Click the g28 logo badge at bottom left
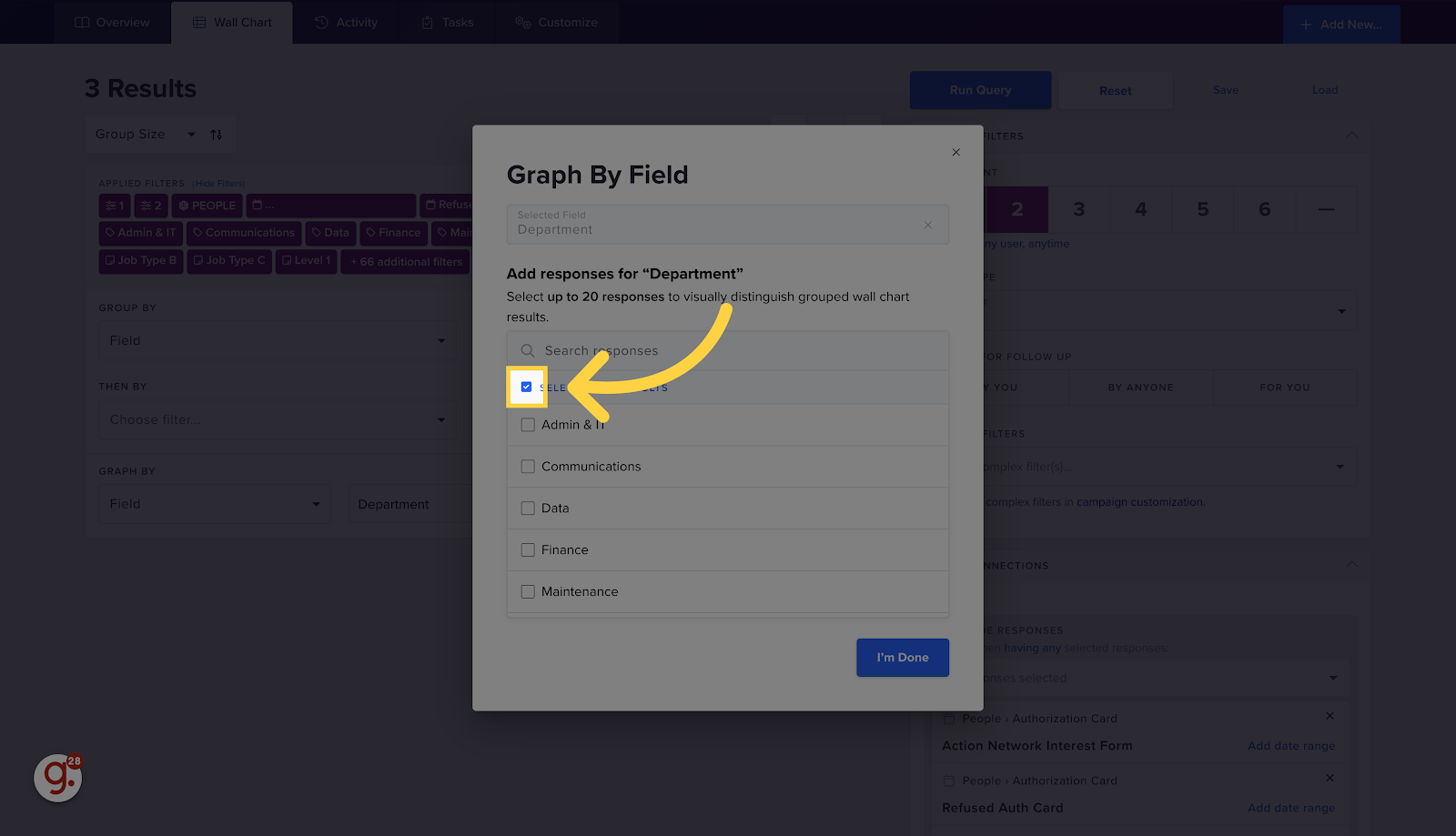This screenshot has height=836, width=1456. click(57, 778)
